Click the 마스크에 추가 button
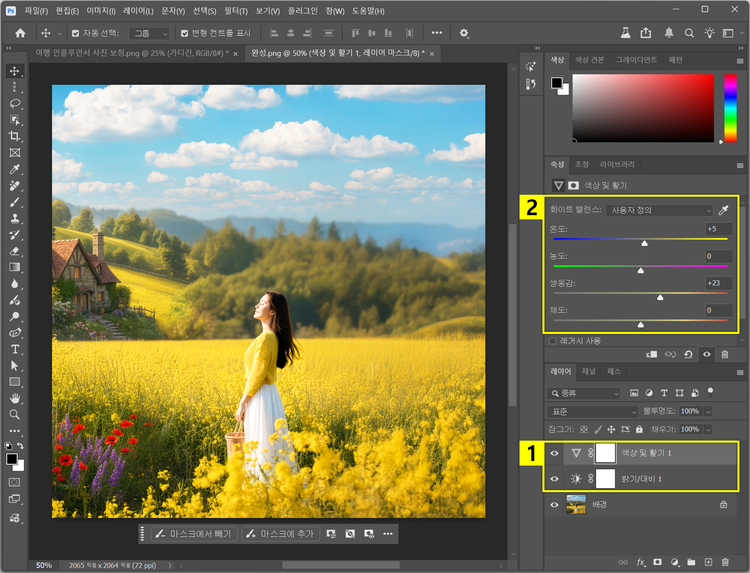Image resolution: width=750 pixels, height=573 pixels. (x=281, y=534)
